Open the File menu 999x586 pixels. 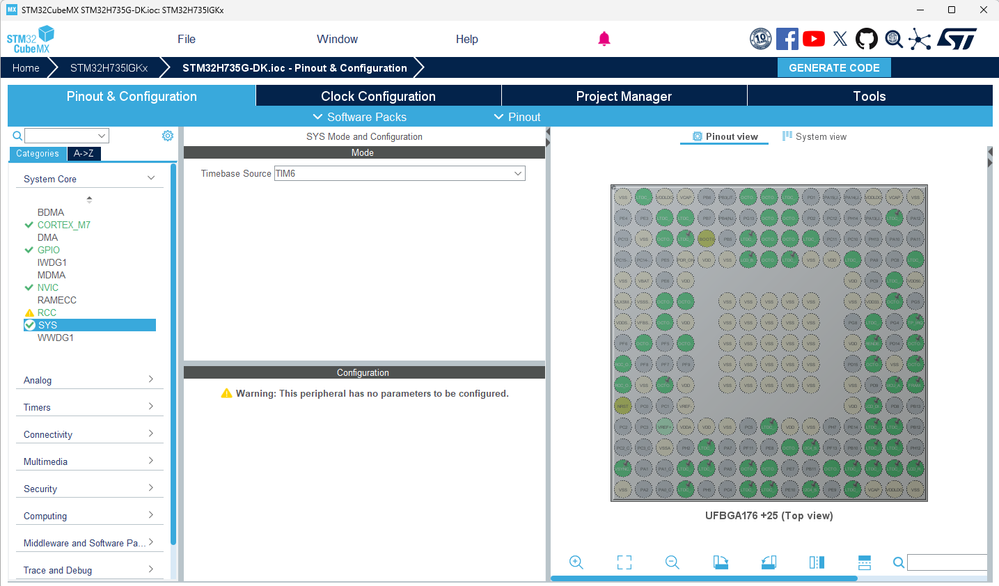(186, 39)
